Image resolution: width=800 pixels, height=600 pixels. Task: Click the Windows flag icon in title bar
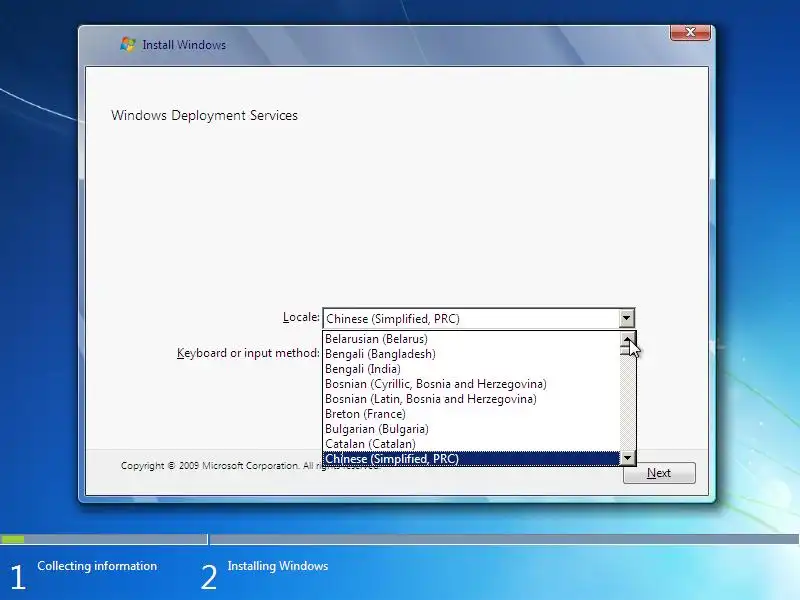click(128, 44)
